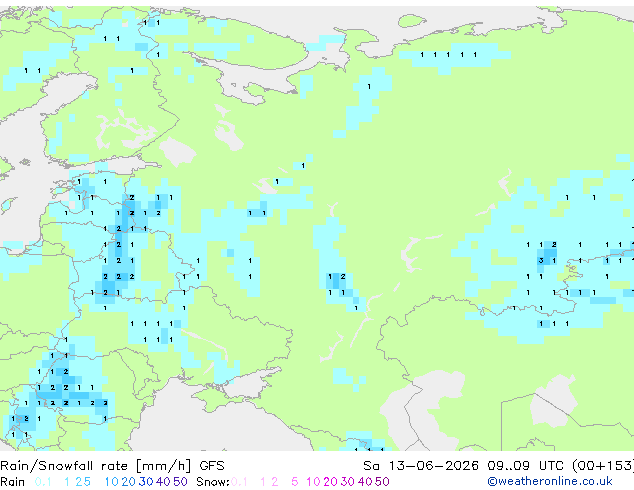Image resolution: width=634 pixels, height=490 pixels.
Task: Select the 30 value in Snow legend
Action: pyautogui.click(x=348, y=482)
